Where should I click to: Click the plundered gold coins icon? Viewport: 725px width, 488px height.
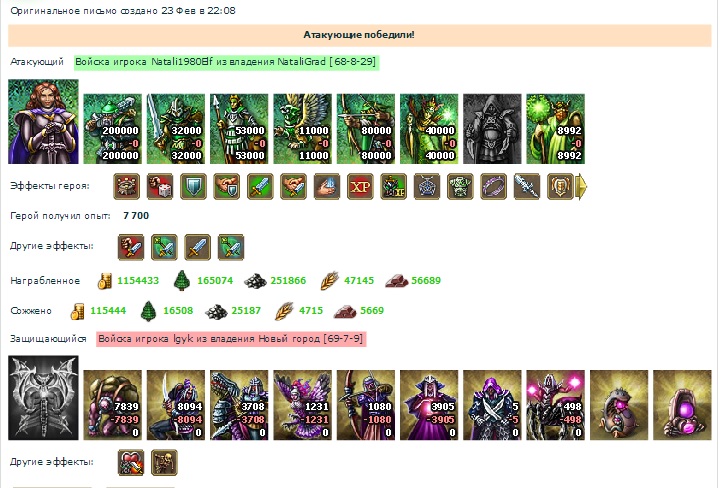(104, 281)
